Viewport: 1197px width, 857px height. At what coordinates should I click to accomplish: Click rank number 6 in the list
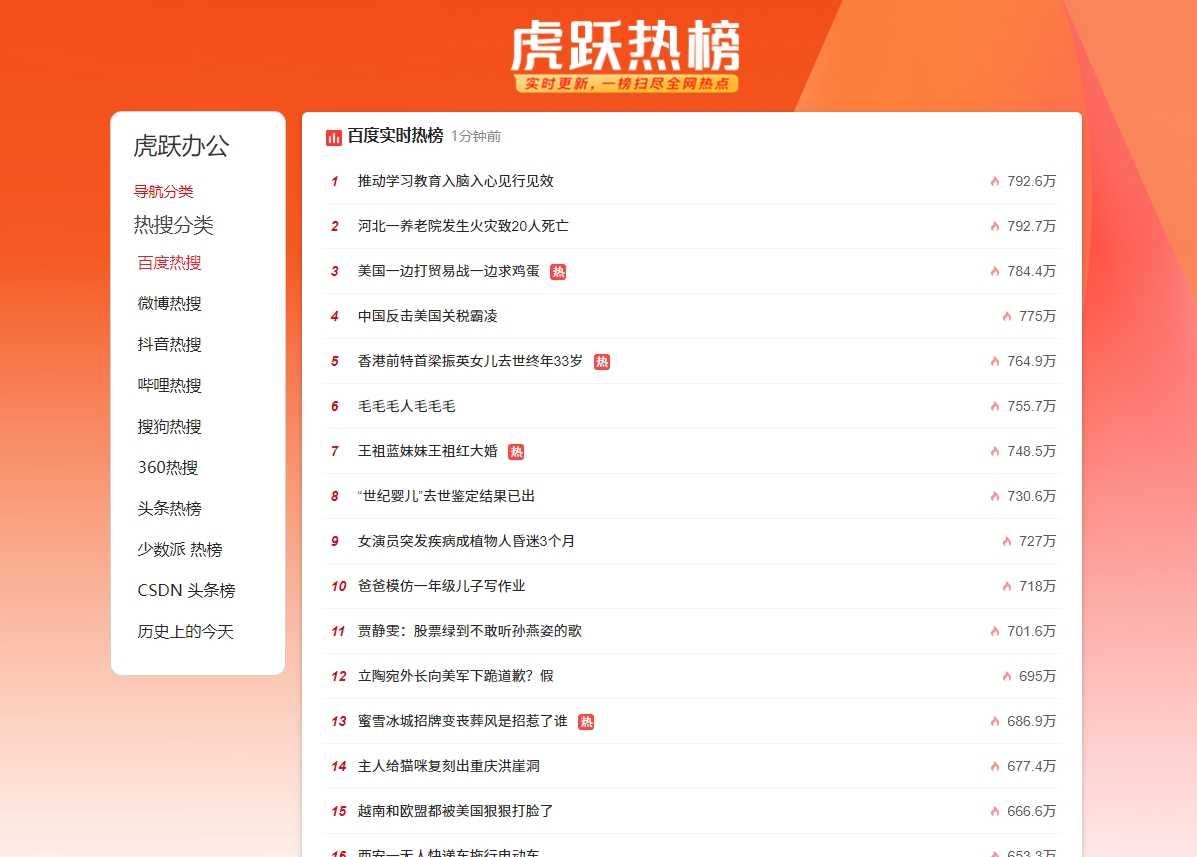click(x=334, y=407)
